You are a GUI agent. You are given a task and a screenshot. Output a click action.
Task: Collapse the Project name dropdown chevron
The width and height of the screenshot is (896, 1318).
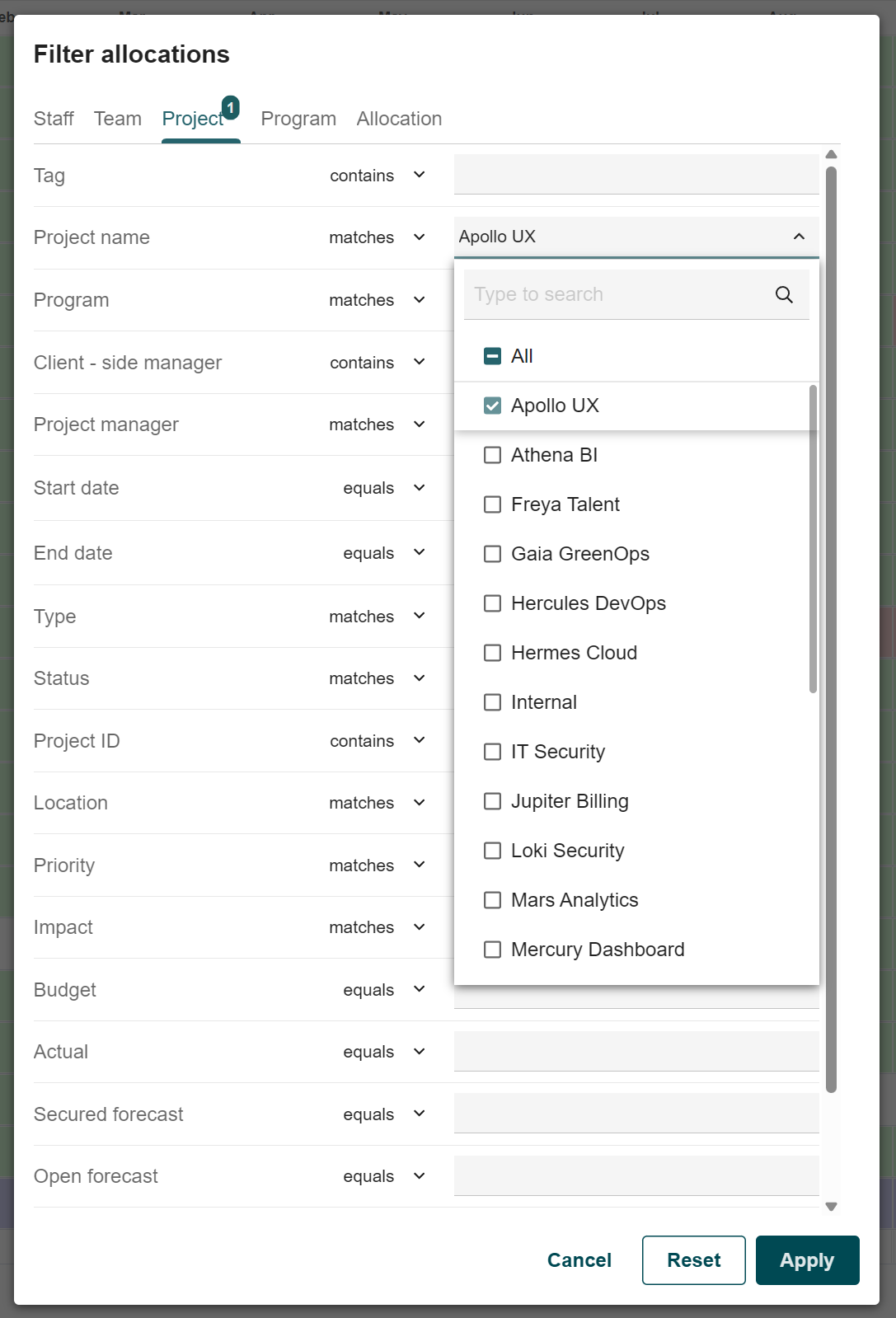(799, 237)
